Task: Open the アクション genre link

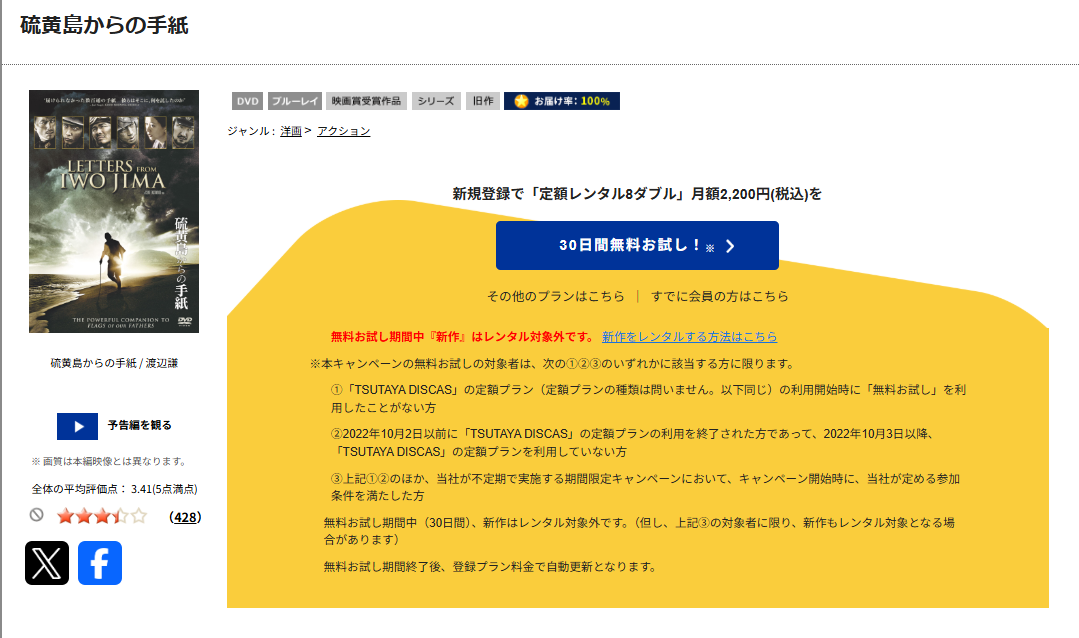Action: [x=343, y=131]
